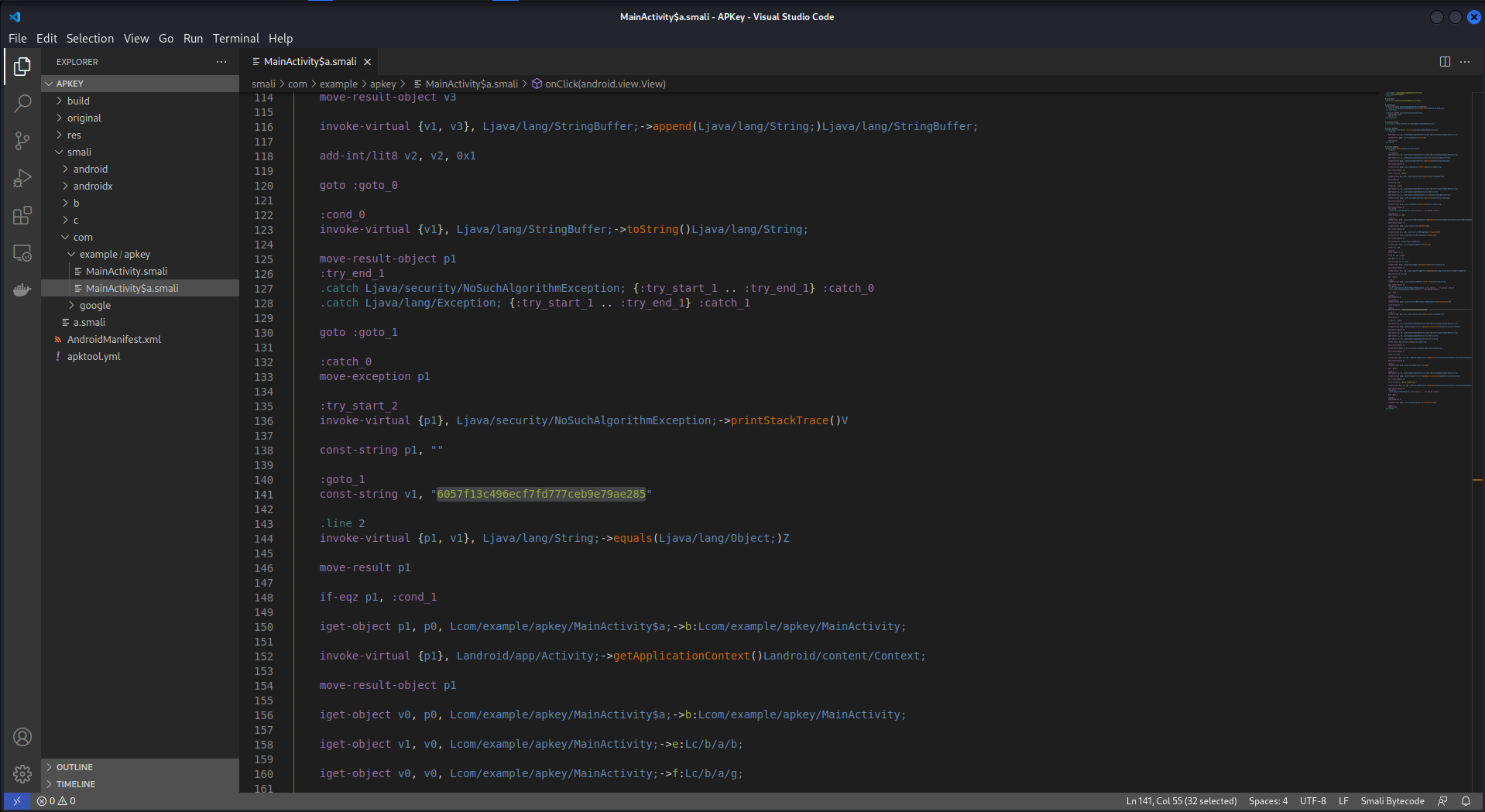Open the Explorer view in activity bar
This screenshot has width=1485, height=812.
[22, 67]
